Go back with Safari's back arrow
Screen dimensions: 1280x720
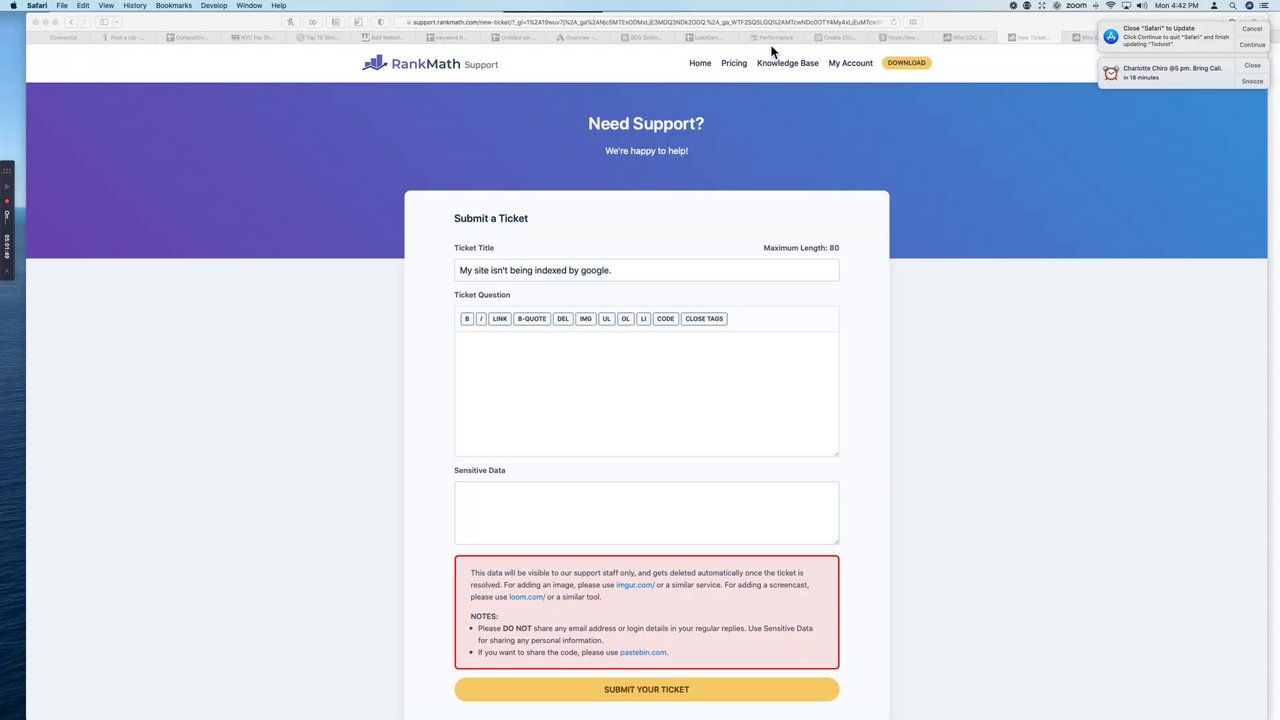[71, 22]
